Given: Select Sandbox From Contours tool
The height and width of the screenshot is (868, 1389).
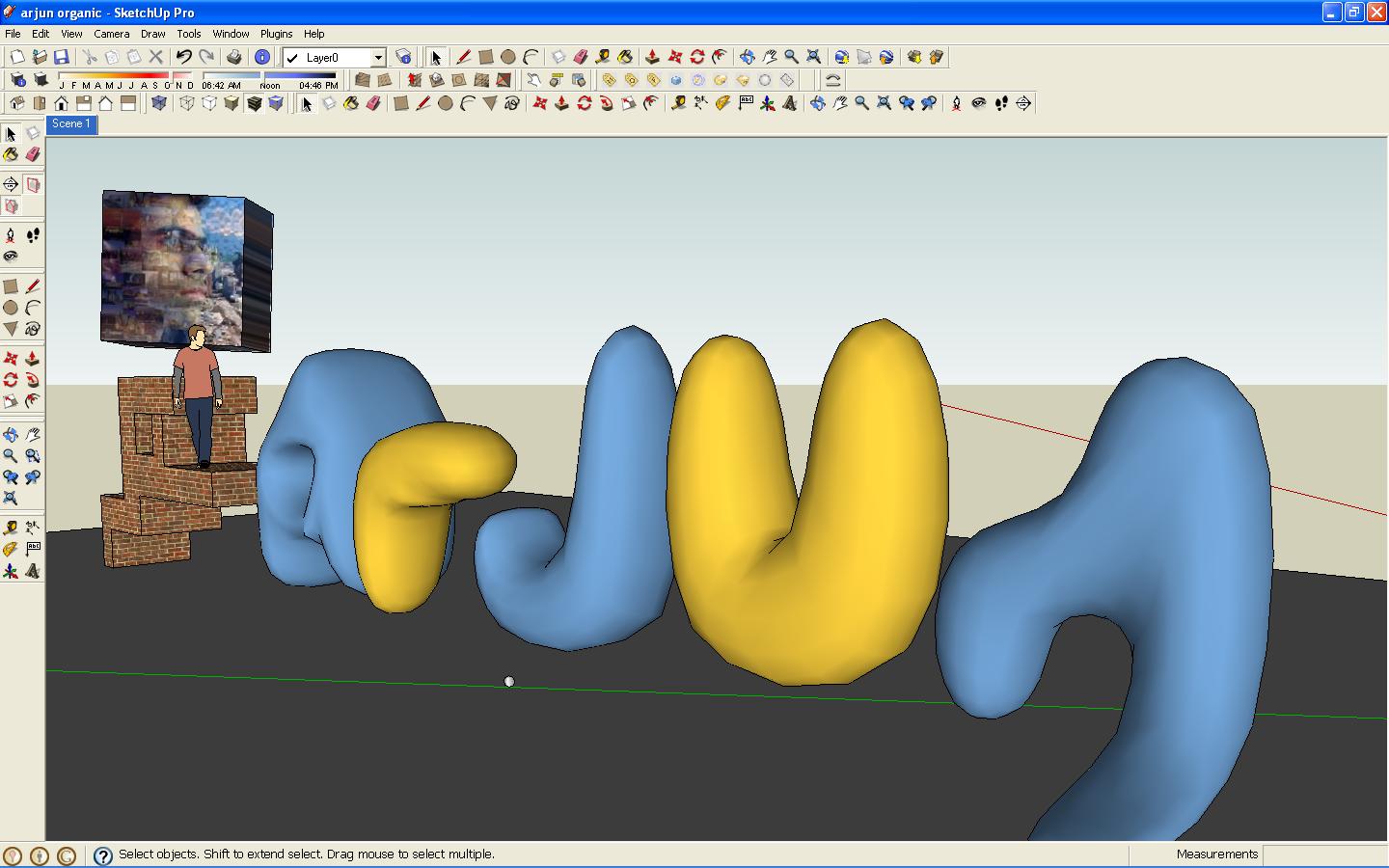Looking at the screenshot, I should click(x=363, y=80).
